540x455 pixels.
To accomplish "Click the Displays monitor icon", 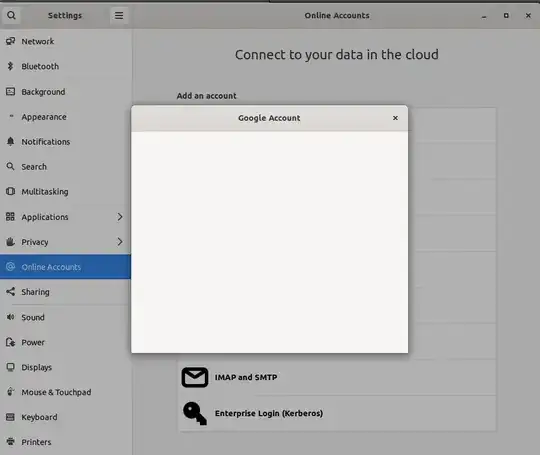I will [10, 367].
